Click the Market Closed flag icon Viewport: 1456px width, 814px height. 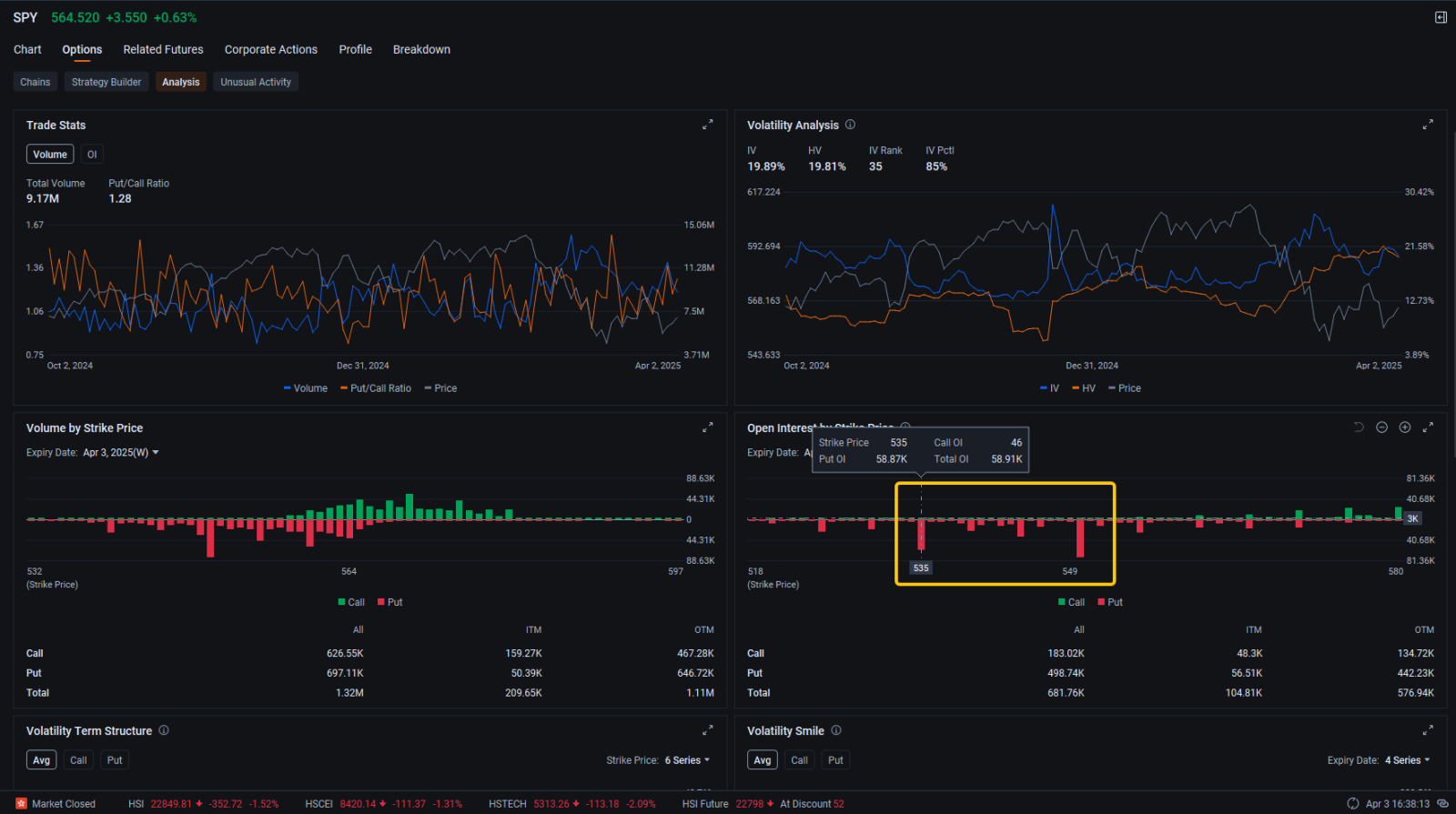21,804
